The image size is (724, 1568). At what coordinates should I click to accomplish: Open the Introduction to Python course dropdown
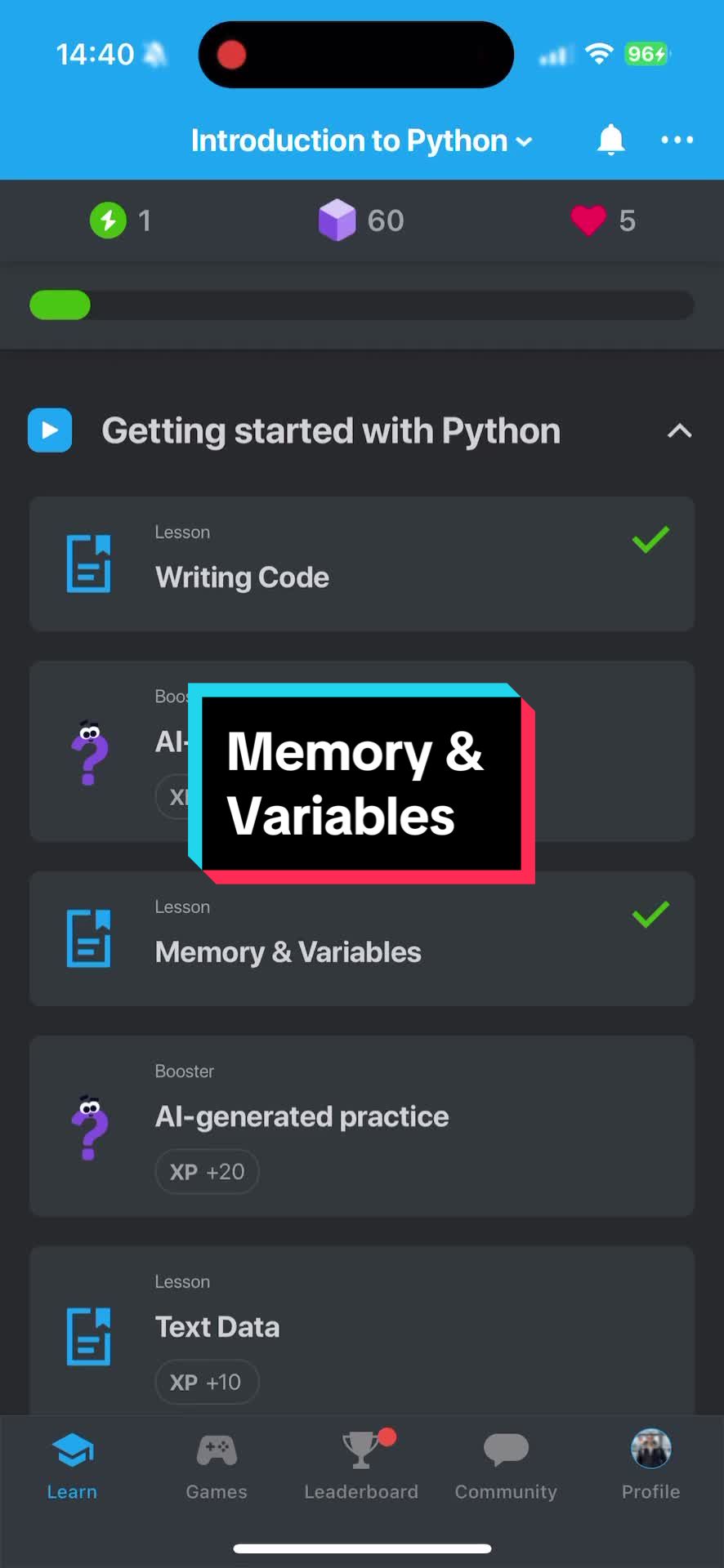[x=361, y=140]
